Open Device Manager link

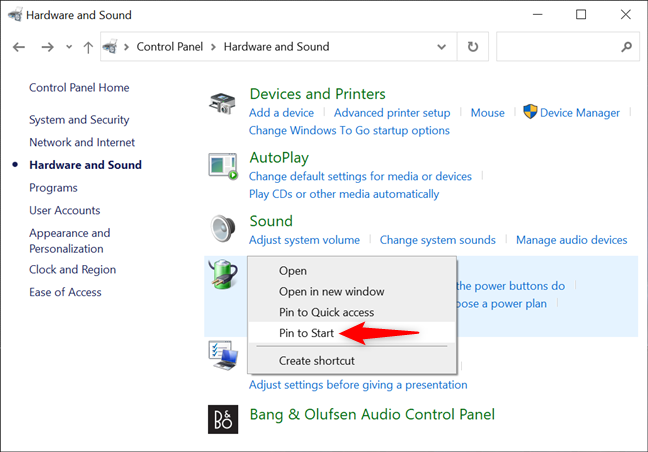579,113
